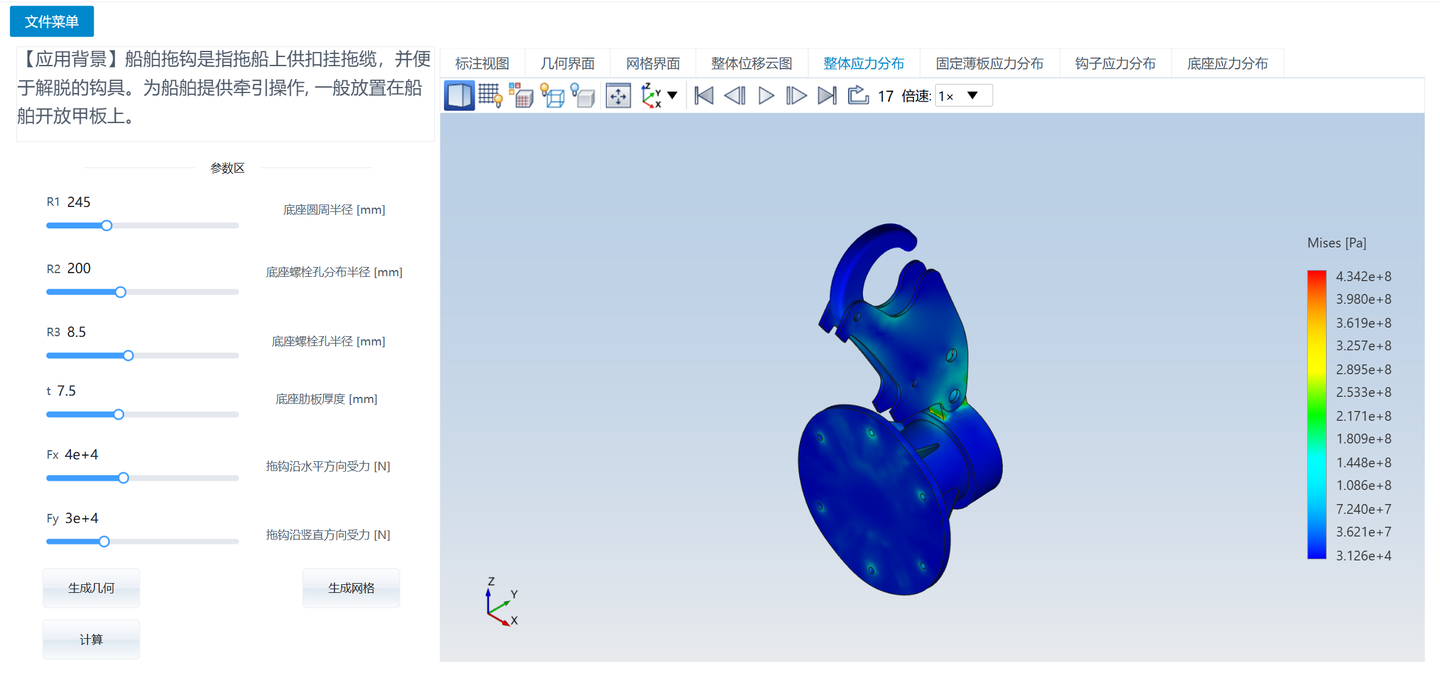The height and width of the screenshot is (678, 1440).
Task: Click the R1 value 245
Action: point(79,202)
